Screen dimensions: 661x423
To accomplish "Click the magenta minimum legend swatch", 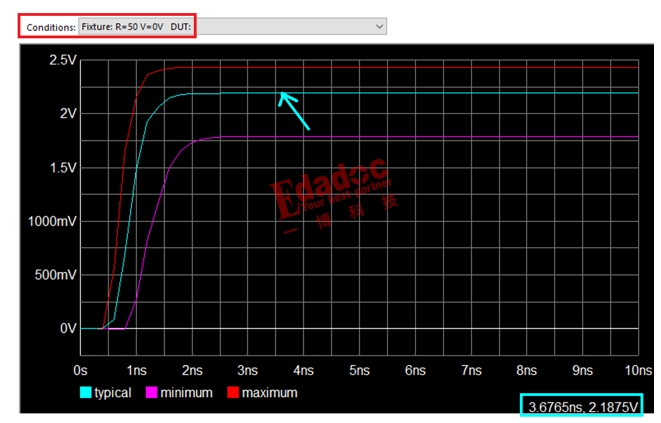I will (x=153, y=393).
